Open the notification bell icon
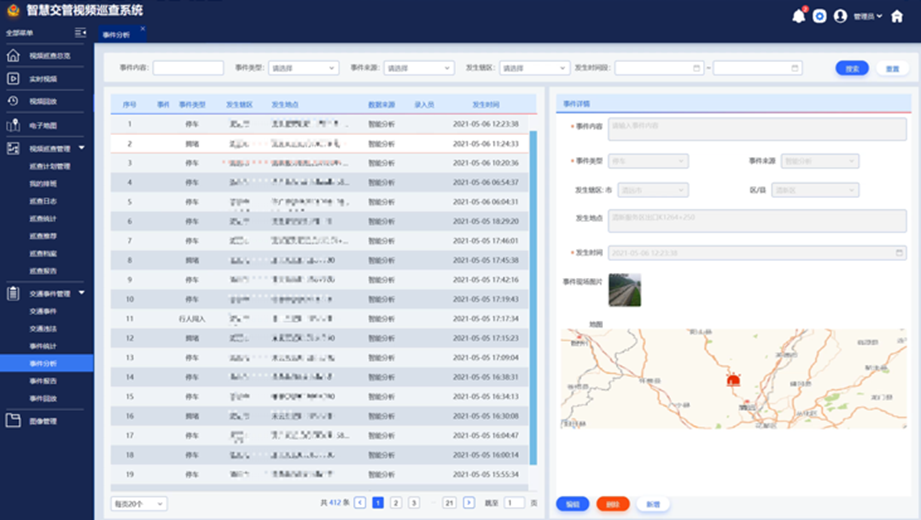 click(x=798, y=16)
